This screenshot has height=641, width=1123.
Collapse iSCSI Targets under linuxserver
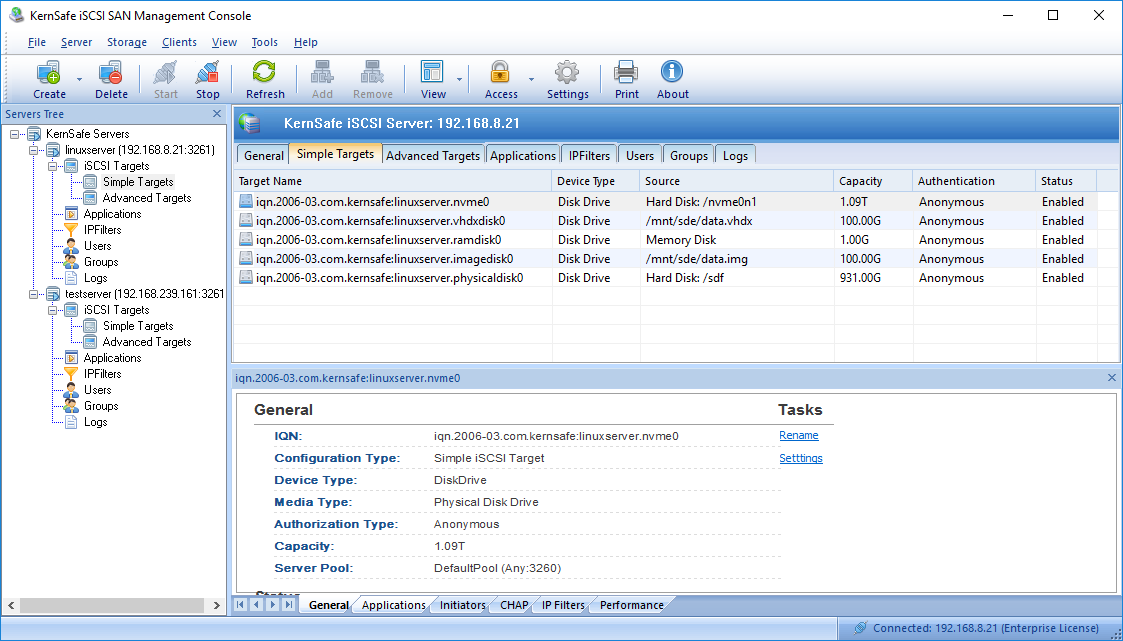[x=52, y=166]
